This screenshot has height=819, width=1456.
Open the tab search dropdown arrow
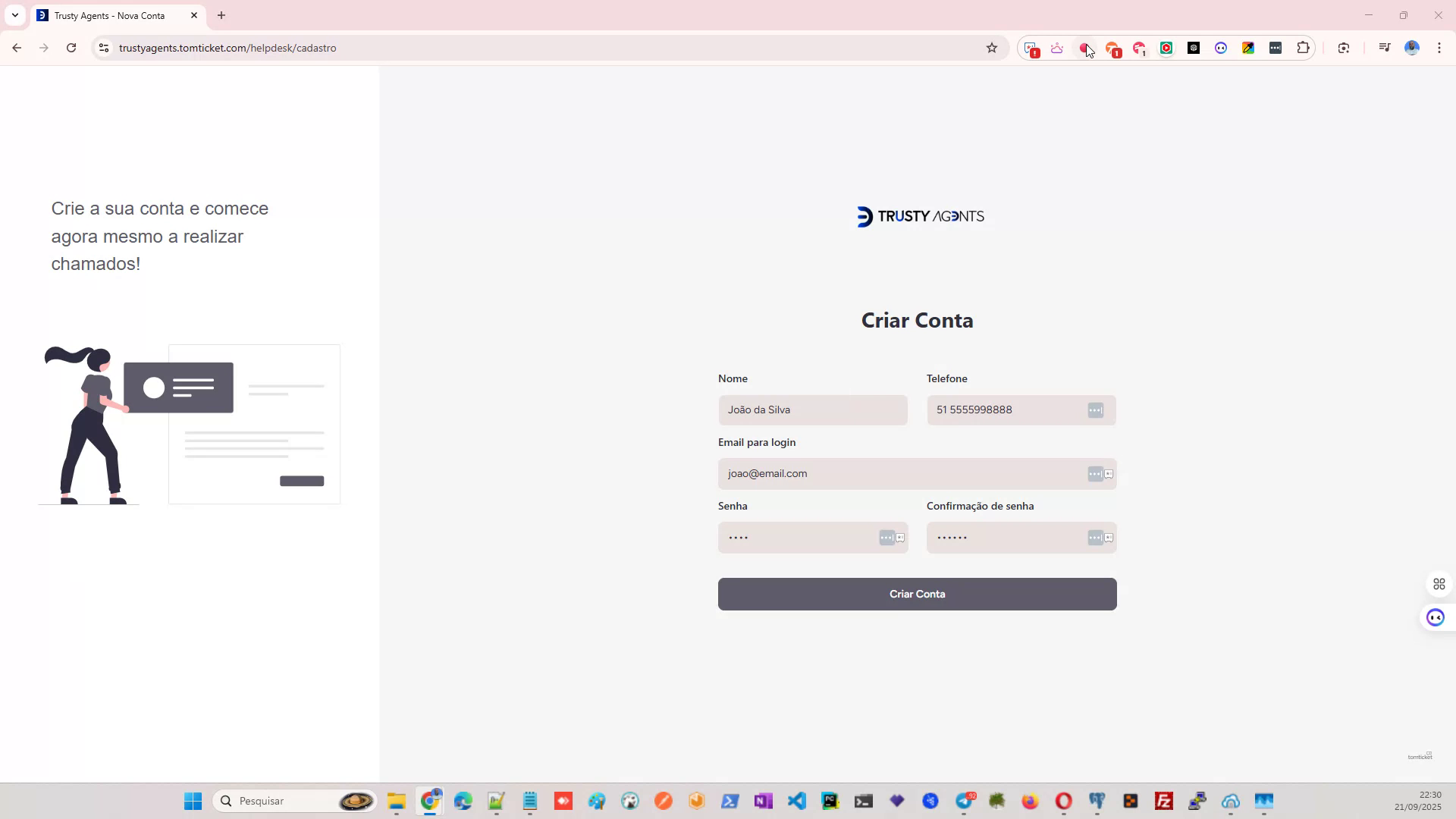[x=15, y=15]
